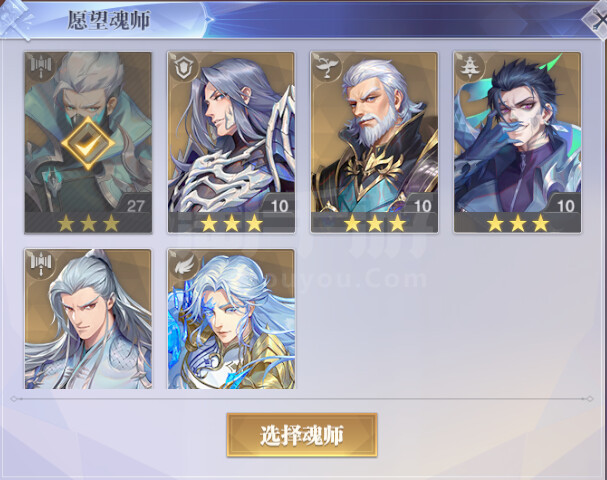607x480 pixels.
Task: Close the 愿望魂师 dialog
Action: click(x=597, y=20)
